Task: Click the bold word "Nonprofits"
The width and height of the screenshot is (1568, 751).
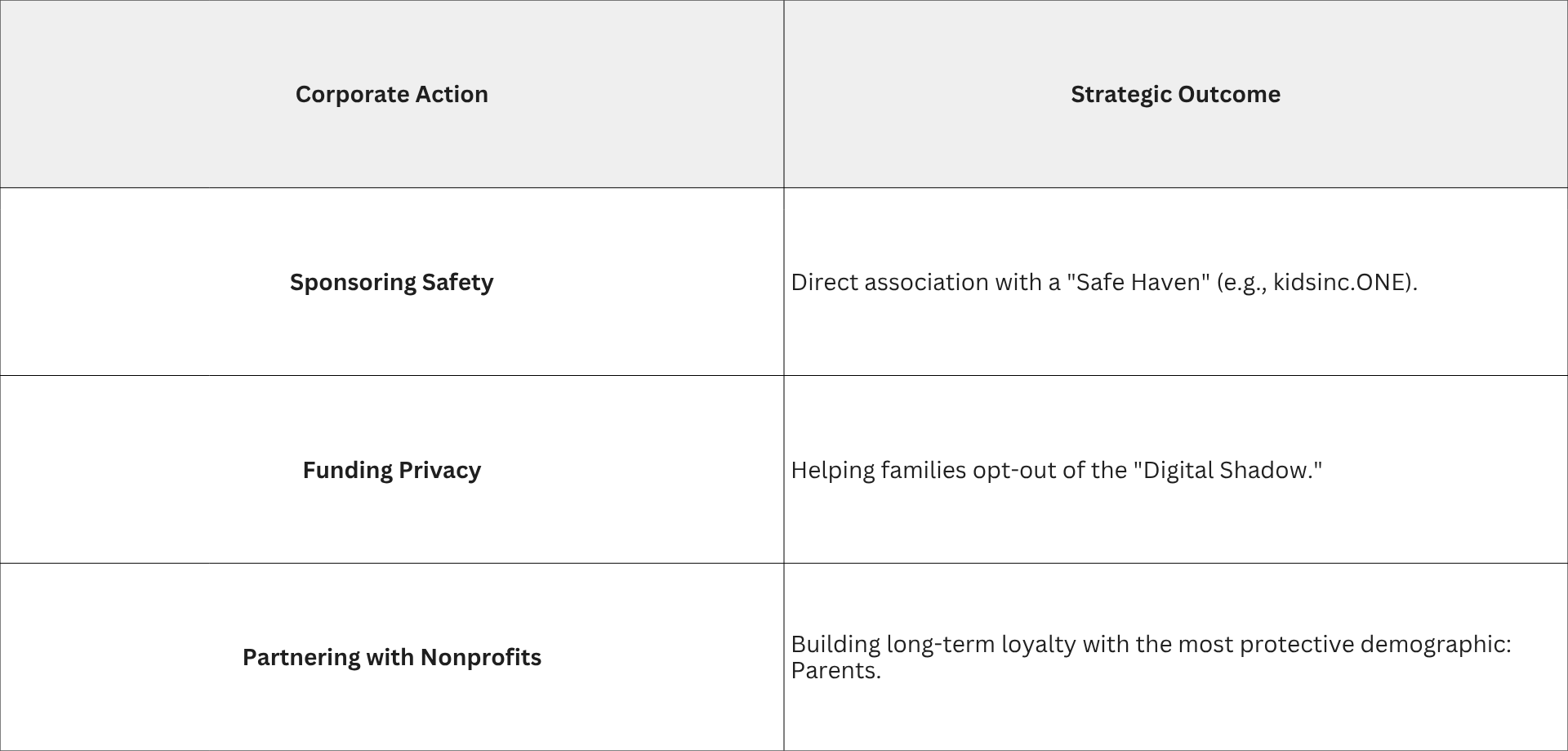Action: point(480,657)
